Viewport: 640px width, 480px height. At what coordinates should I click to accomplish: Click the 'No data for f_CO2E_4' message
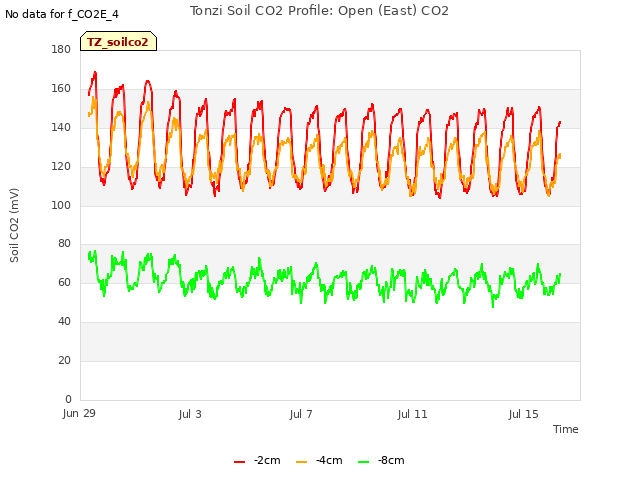[62, 14]
